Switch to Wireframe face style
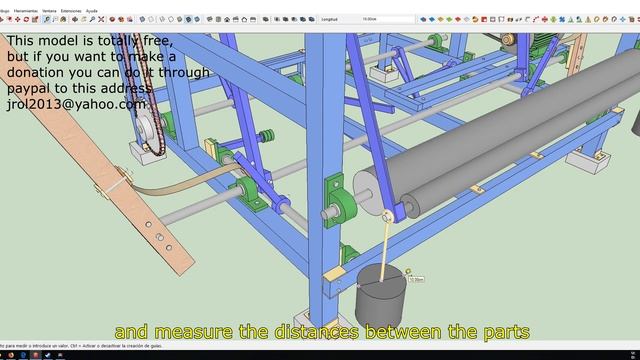Screen dimensions: 640x360 click(x=162, y=19)
